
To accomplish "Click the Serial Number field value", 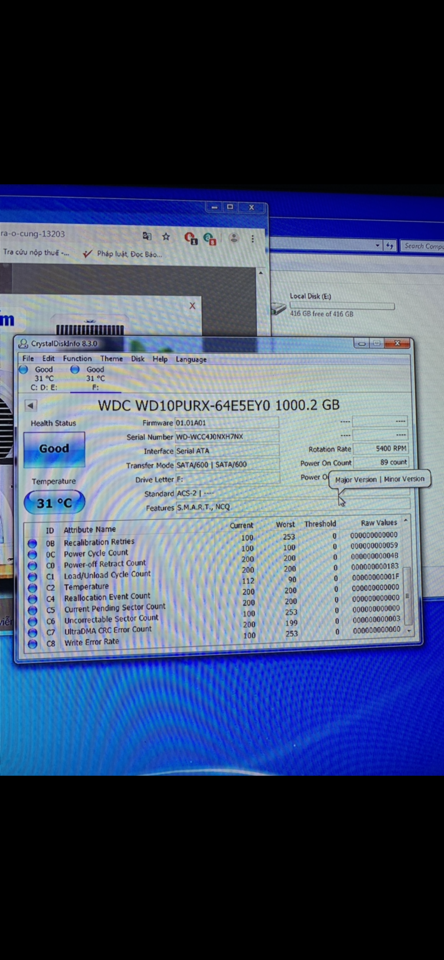I will 227,437.
